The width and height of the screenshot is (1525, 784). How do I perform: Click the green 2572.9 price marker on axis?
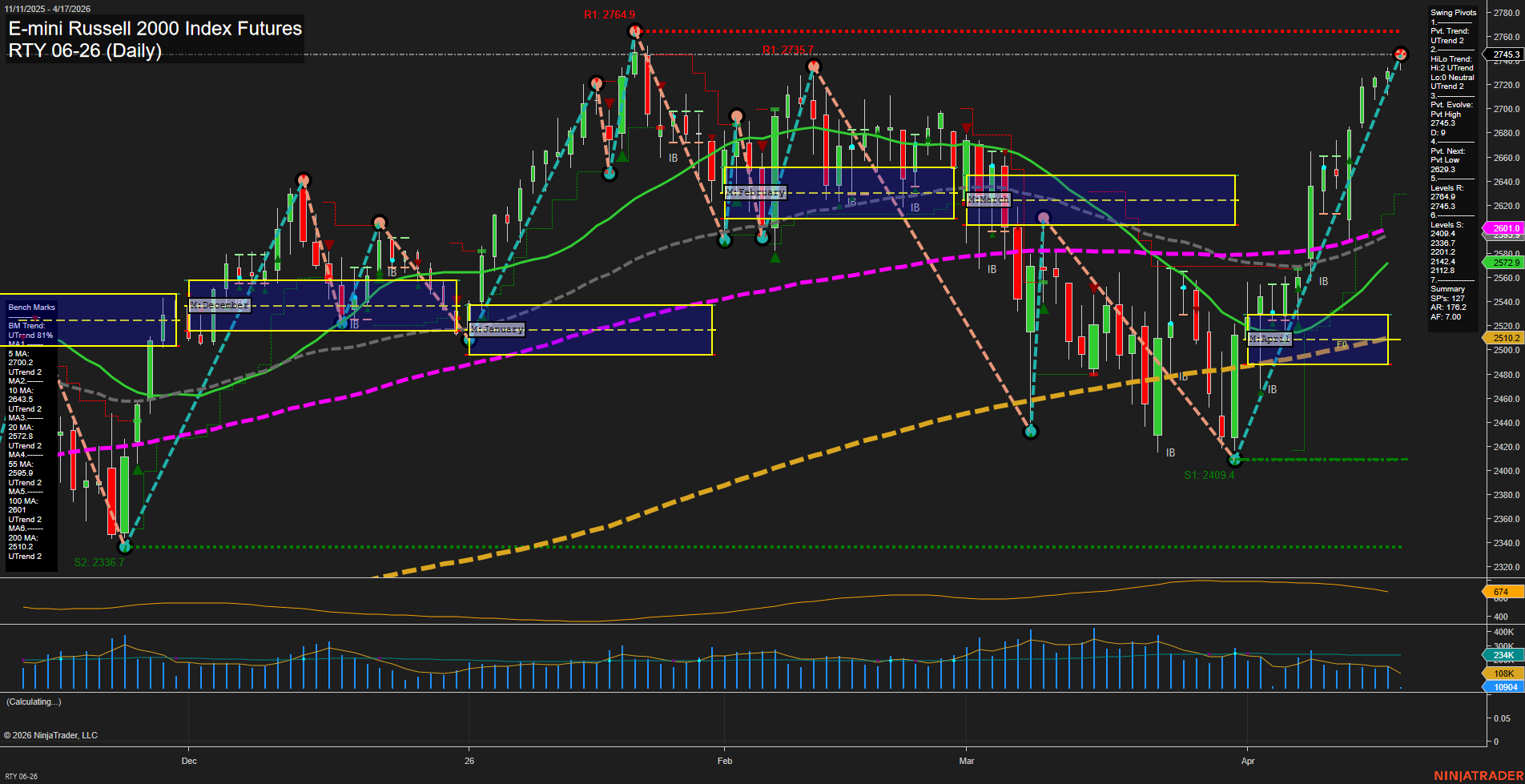(x=1505, y=263)
